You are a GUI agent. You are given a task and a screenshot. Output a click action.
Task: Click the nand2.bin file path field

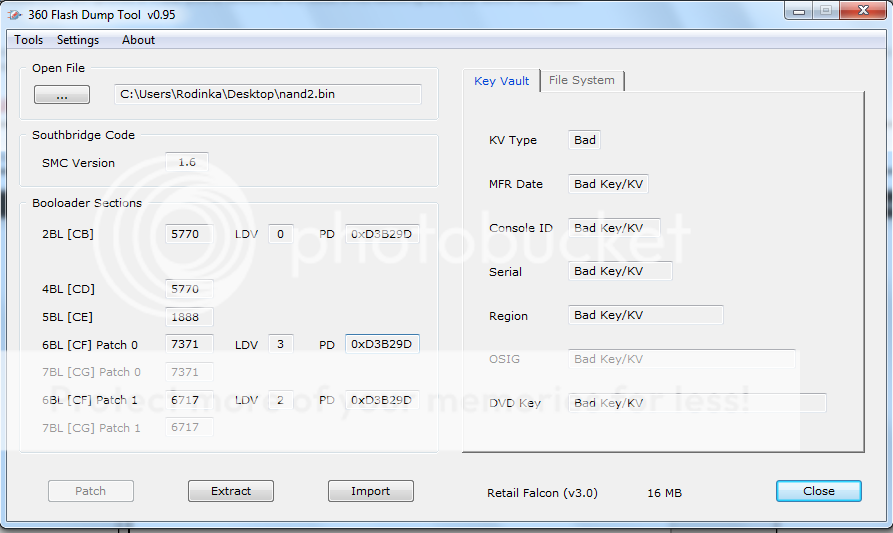(267, 94)
